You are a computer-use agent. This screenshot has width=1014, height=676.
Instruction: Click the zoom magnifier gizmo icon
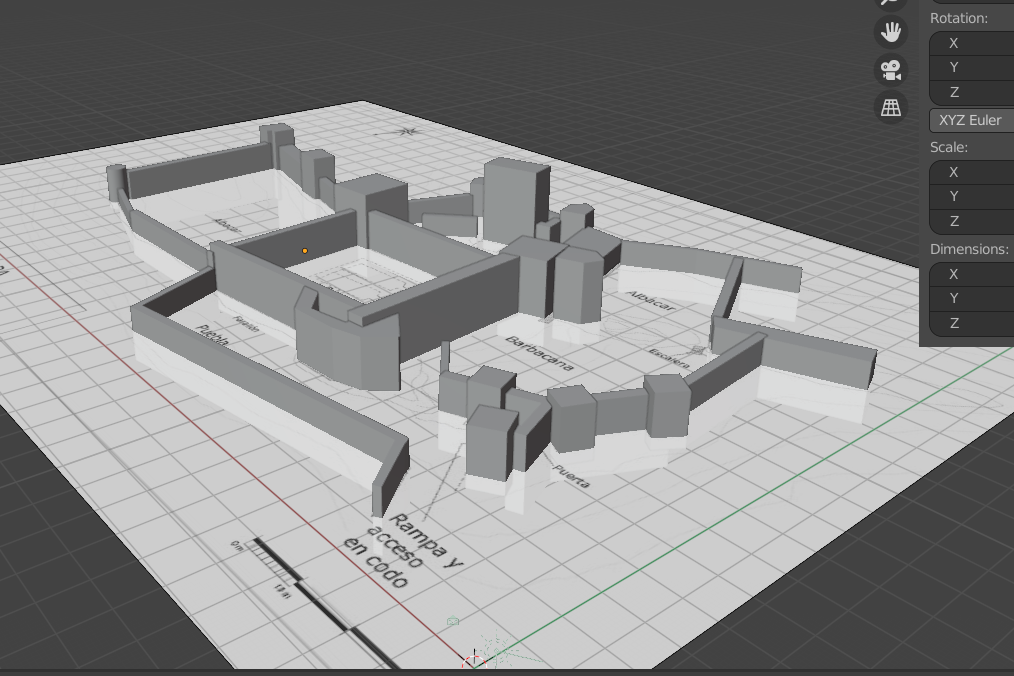(891, 3)
